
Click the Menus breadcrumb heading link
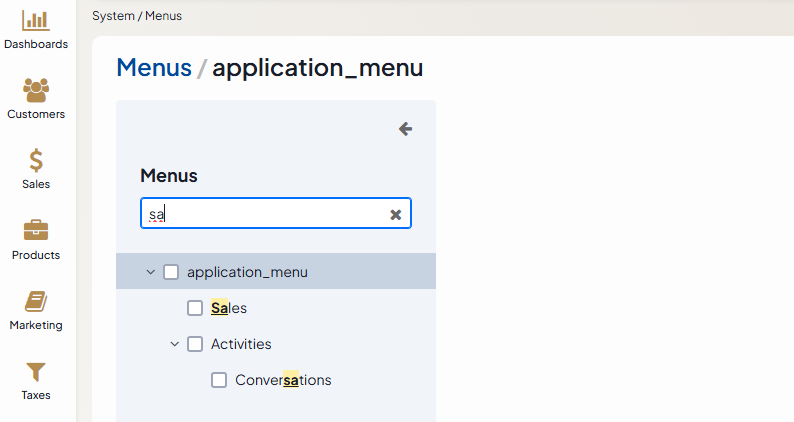pyautogui.click(x=154, y=67)
